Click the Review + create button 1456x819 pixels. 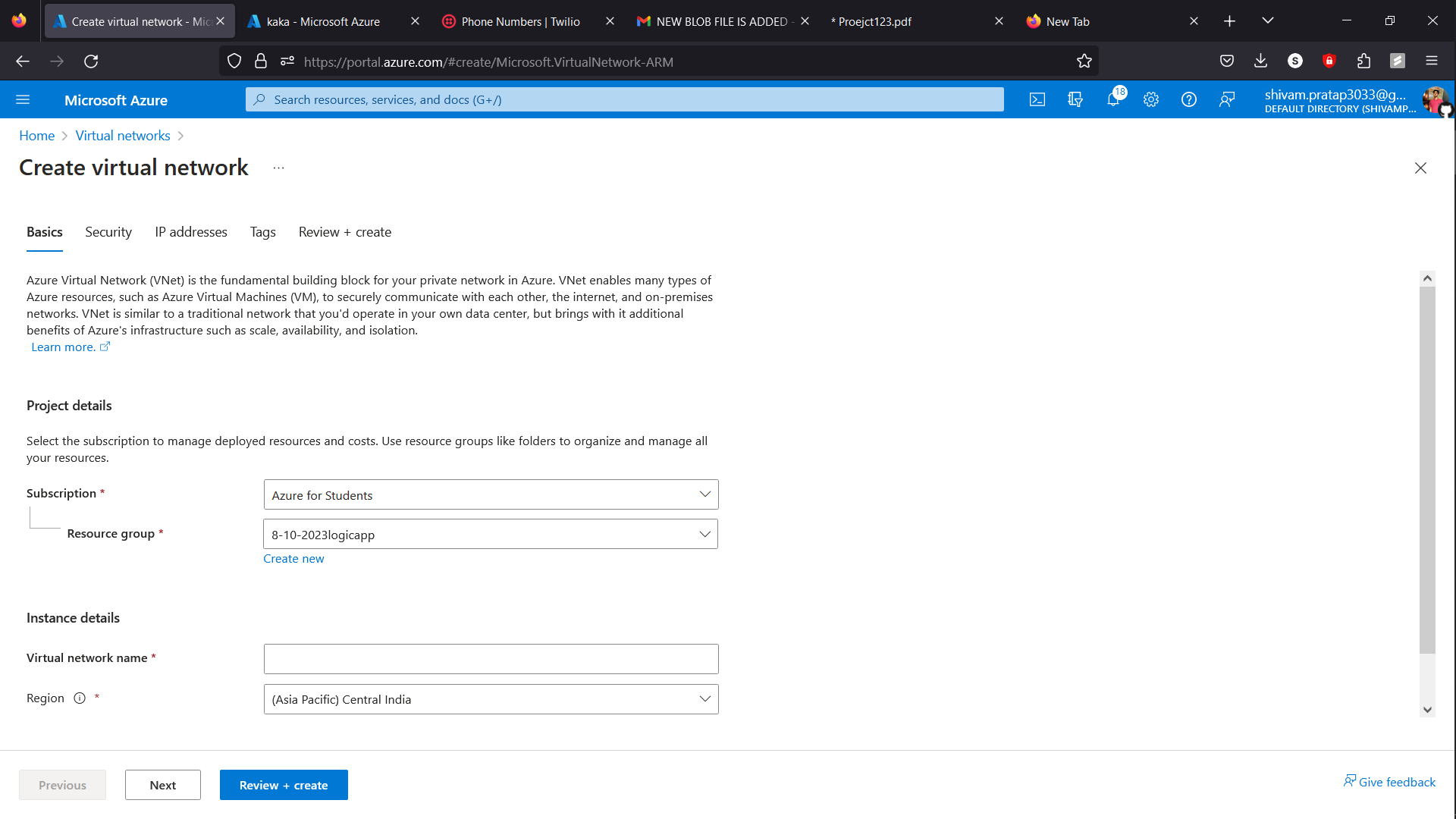click(x=284, y=784)
